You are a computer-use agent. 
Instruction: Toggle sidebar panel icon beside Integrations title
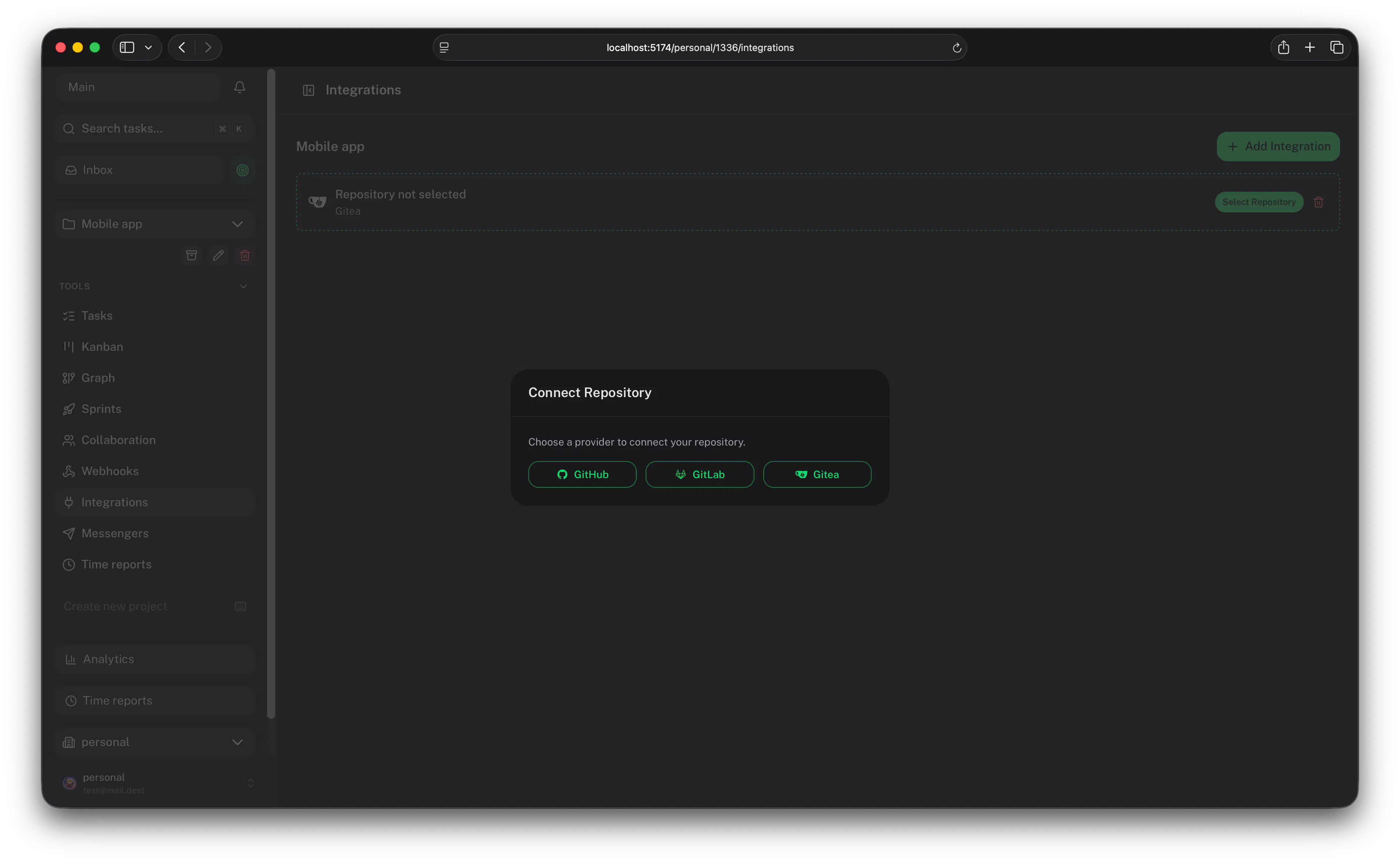coord(309,90)
